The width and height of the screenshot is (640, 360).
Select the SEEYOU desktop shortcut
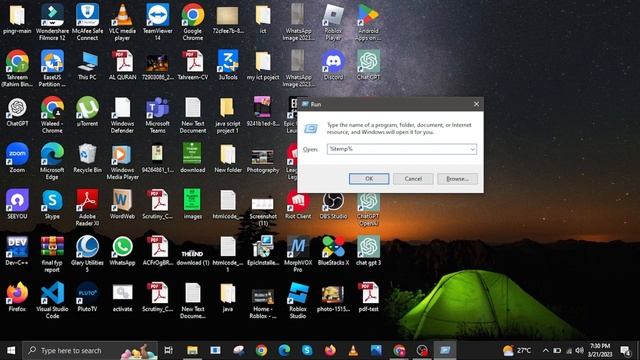click(x=17, y=204)
